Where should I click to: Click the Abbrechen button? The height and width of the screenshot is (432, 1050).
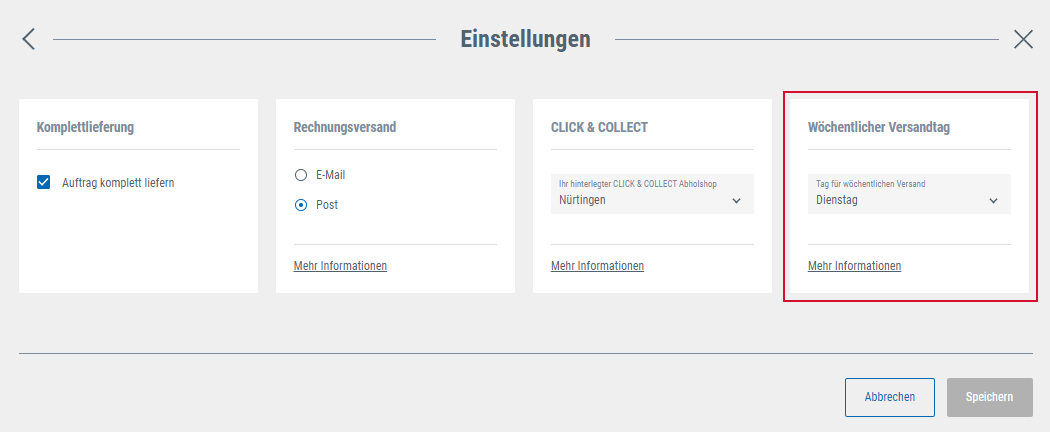click(890, 397)
